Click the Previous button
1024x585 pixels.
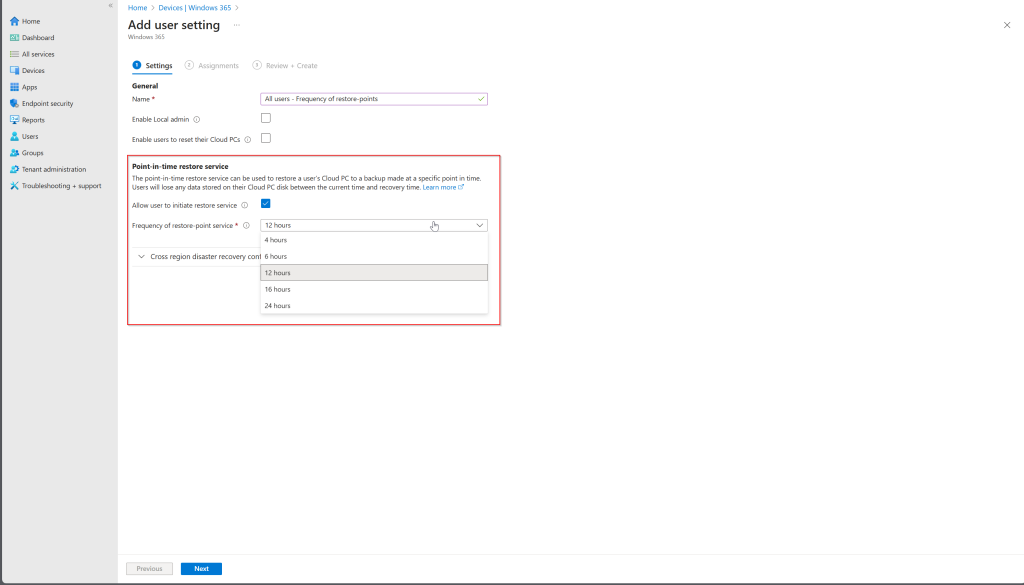tap(150, 569)
